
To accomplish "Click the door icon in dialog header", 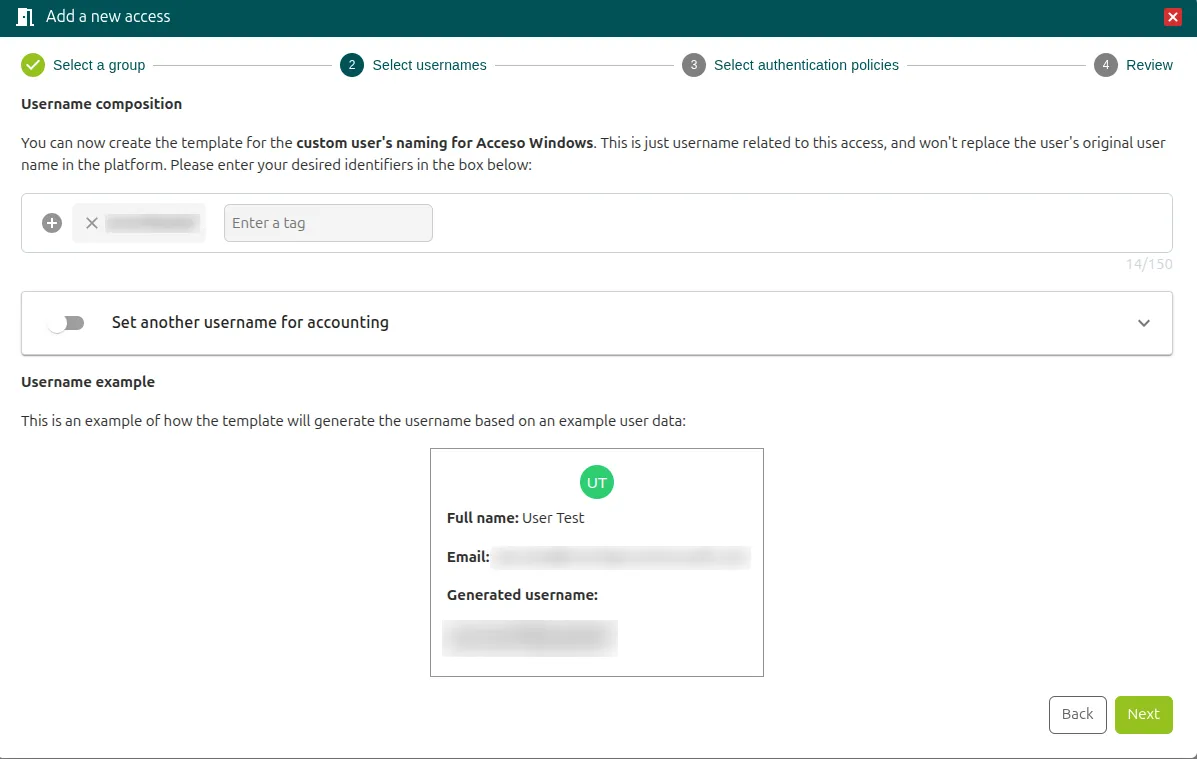I will click(x=25, y=17).
